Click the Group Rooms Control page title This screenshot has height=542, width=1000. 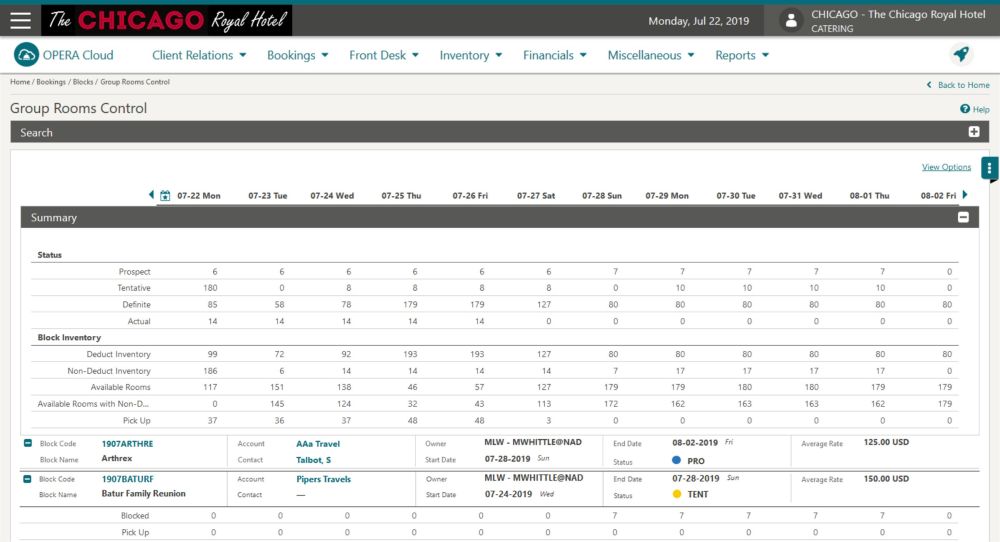(x=78, y=108)
